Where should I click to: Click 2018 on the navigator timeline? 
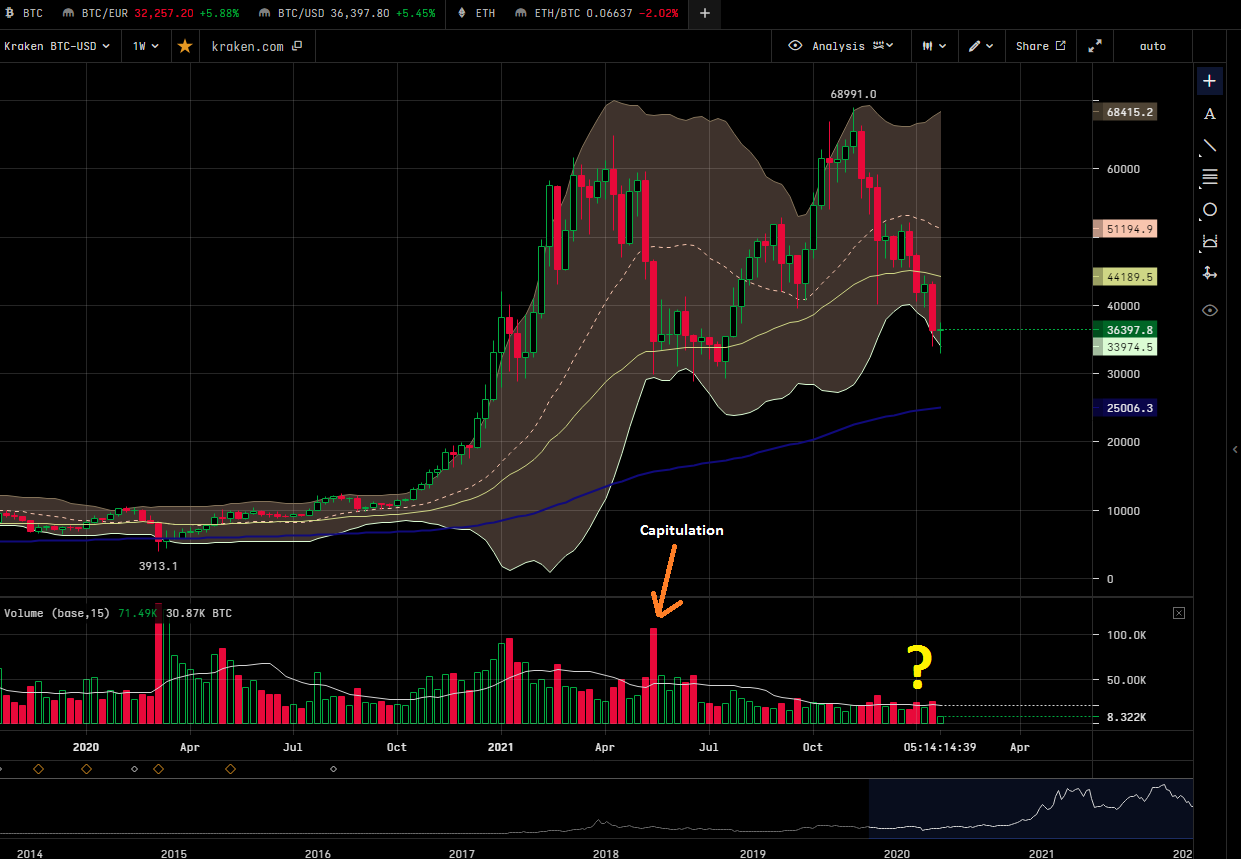pyautogui.click(x=607, y=853)
